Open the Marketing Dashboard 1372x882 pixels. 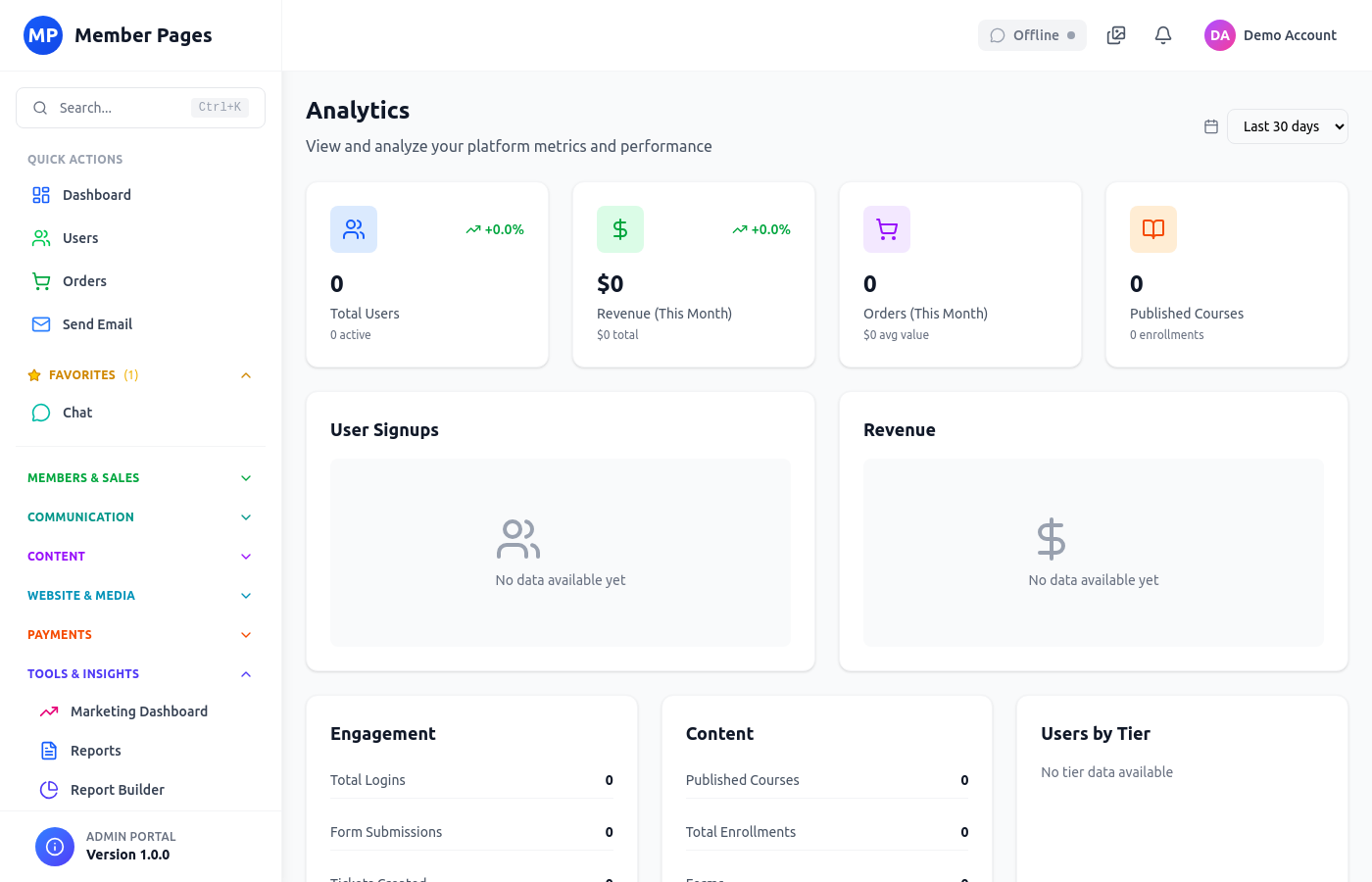tap(139, 710)
